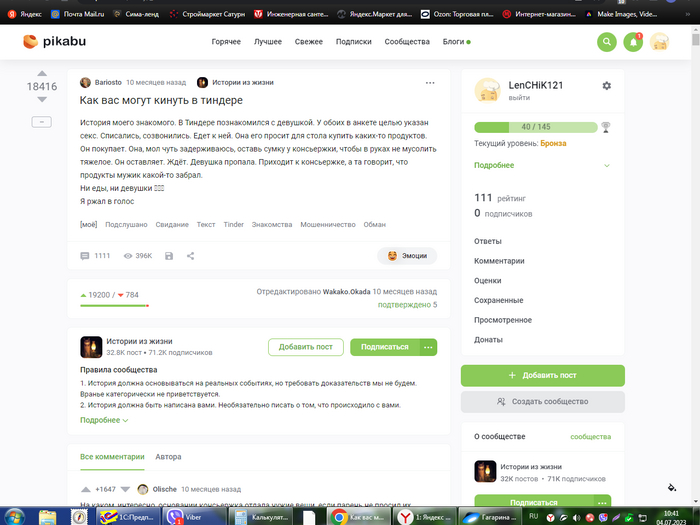Open the Подписки section

[x=354, y=42]
